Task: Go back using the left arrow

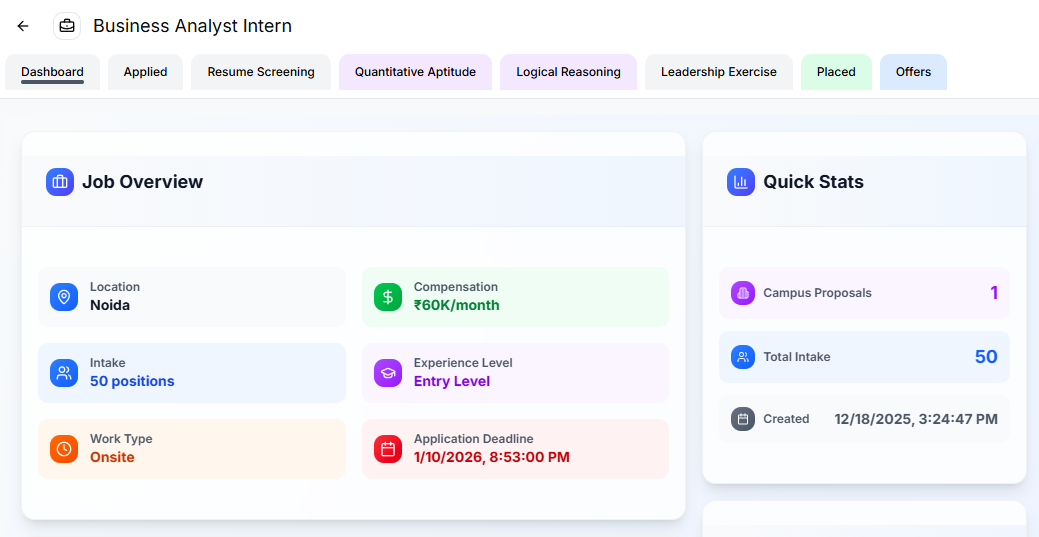Action: pyautogui.click(x=23, y=26)
